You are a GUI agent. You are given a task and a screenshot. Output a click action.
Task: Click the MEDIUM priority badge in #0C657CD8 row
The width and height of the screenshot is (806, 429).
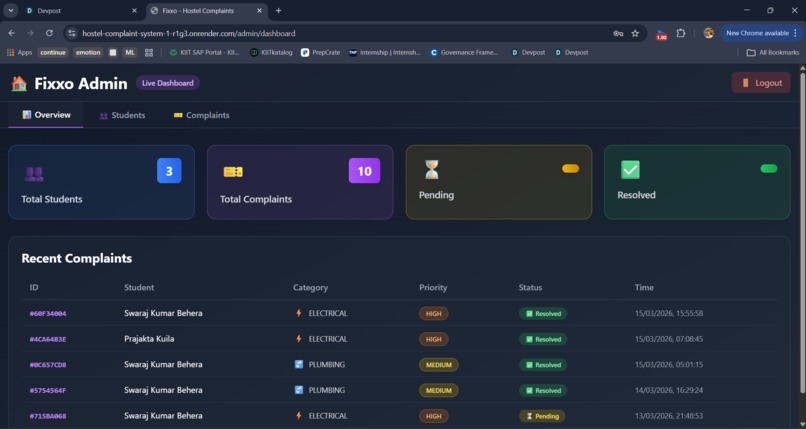438,365
